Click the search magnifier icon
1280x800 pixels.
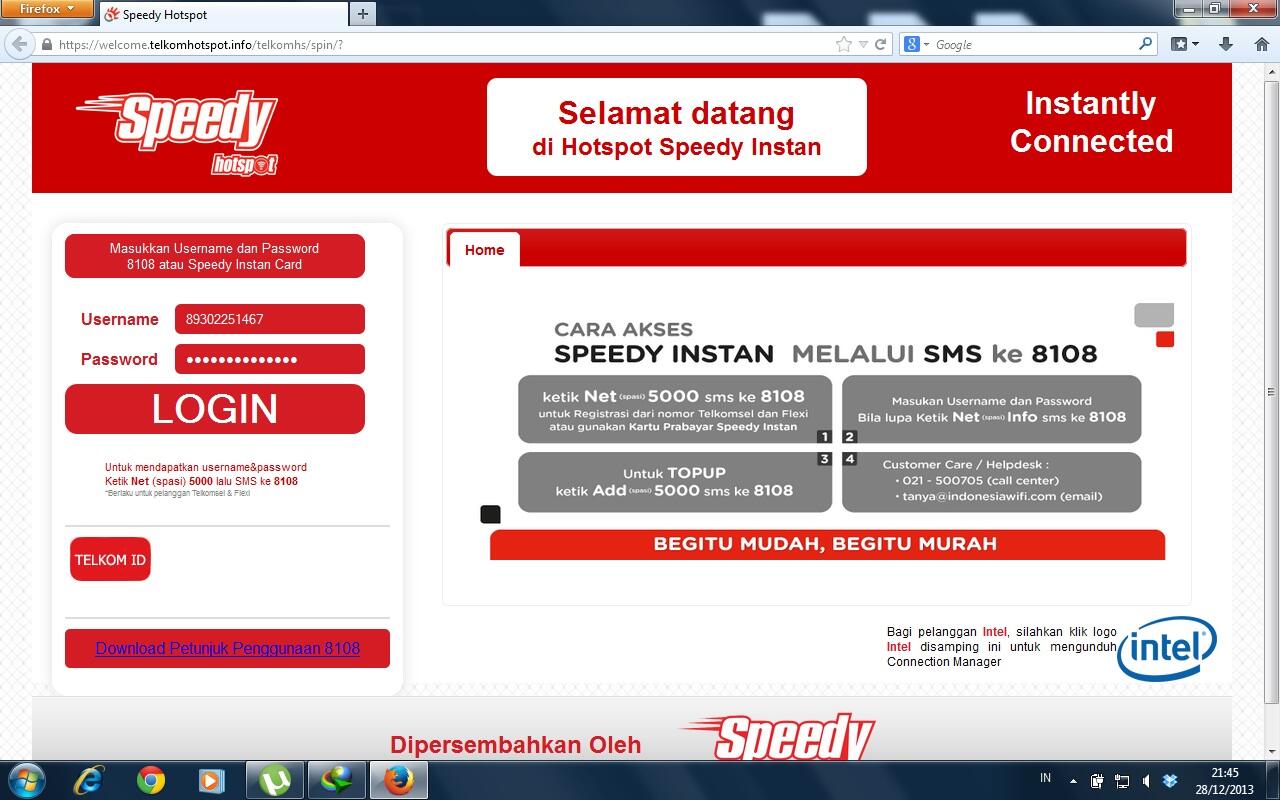(x=1146, y=44)
